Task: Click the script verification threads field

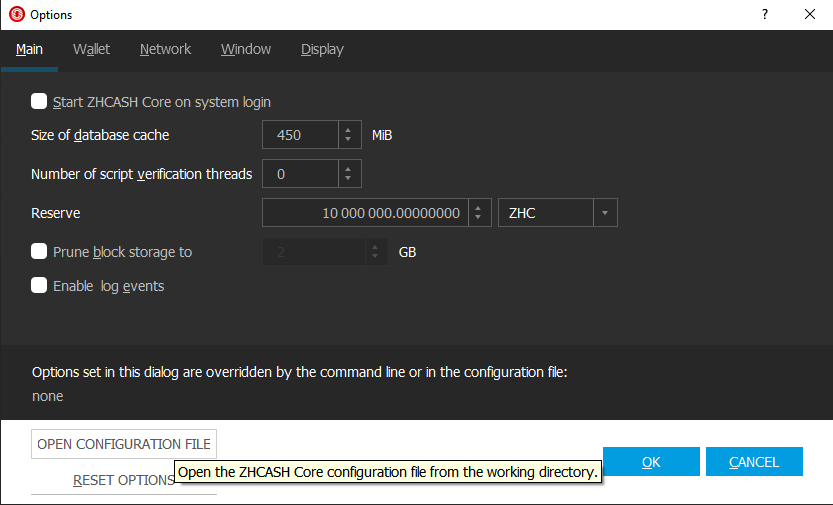Action: pyautogui.click(x=300, y=174)
